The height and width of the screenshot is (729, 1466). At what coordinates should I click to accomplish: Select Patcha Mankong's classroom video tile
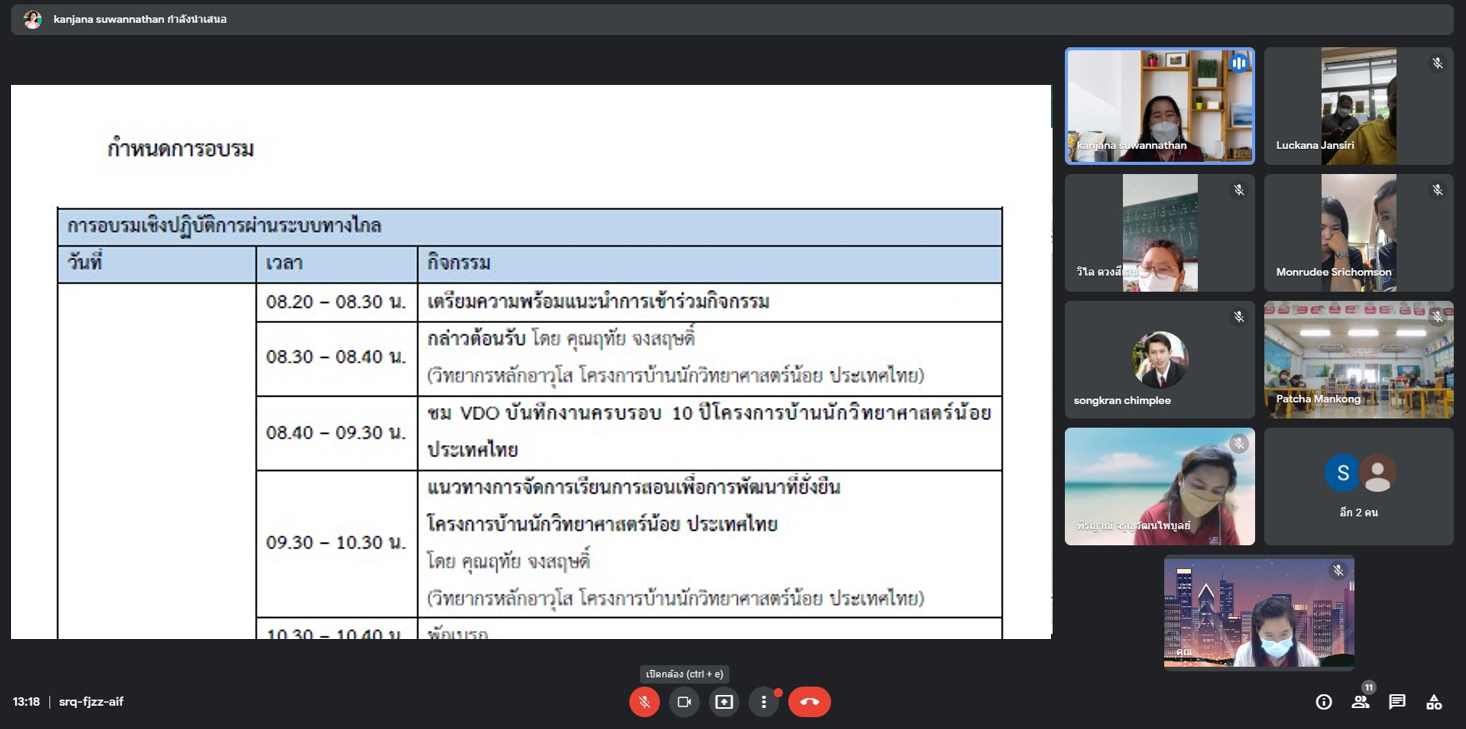(x=1359, y=360)
